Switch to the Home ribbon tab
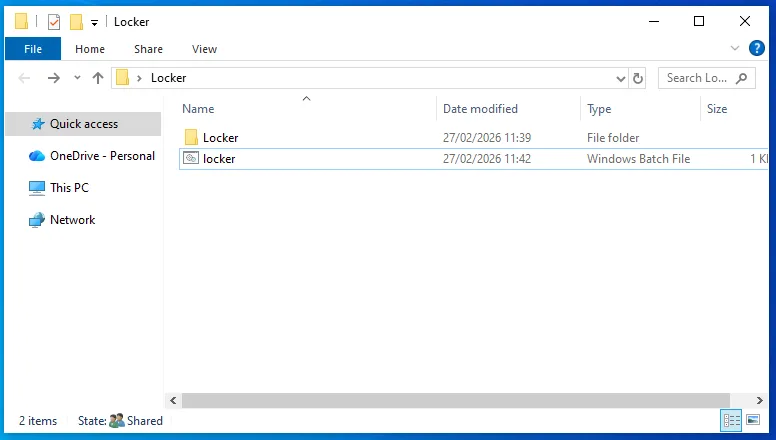 click(x=90, y=49)
